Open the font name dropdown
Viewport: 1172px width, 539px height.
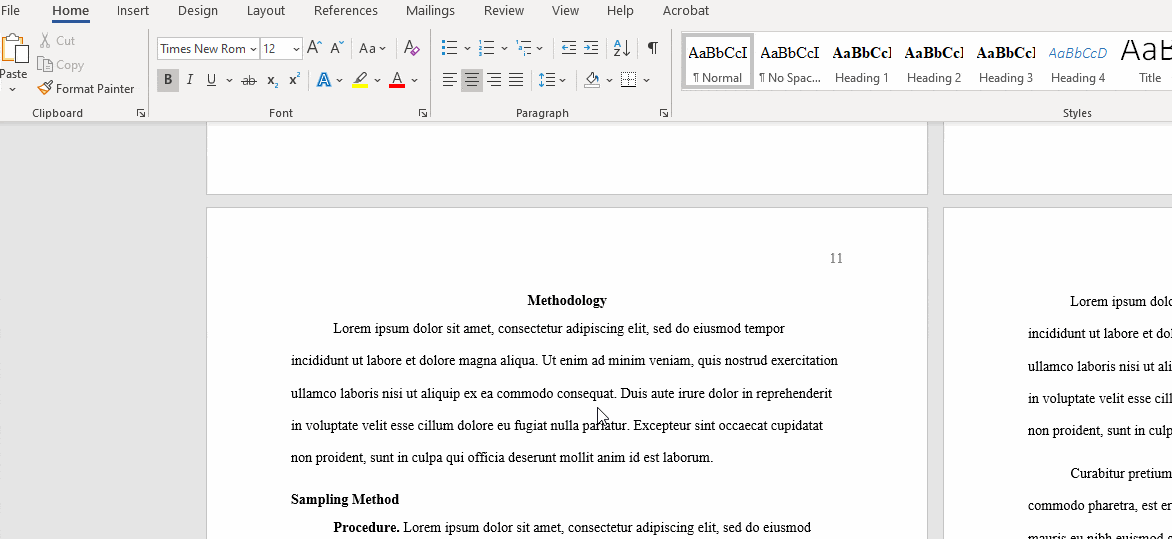pyautogui.click(x=253, y=49)
